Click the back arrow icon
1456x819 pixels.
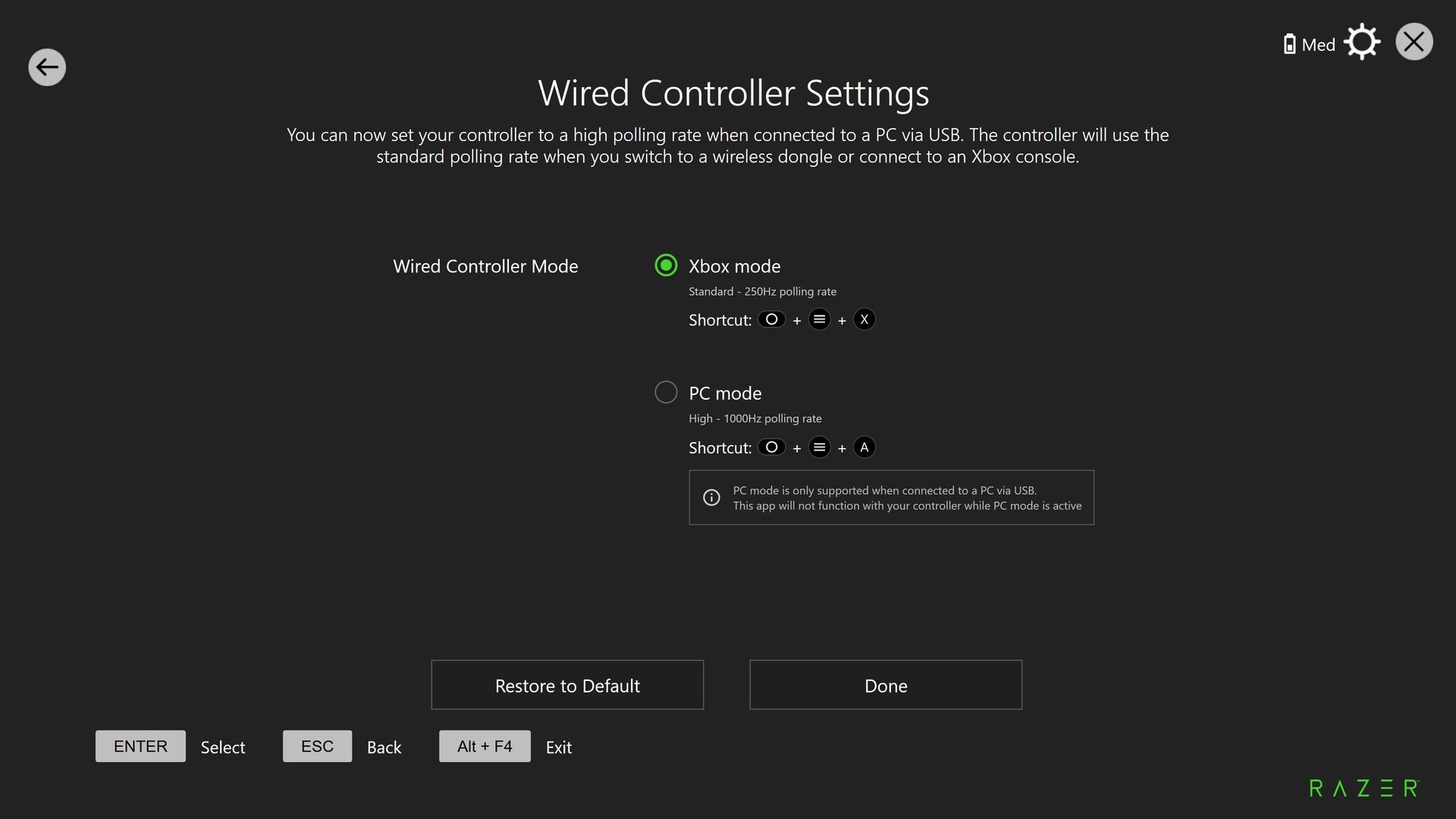tap(47, 67)
